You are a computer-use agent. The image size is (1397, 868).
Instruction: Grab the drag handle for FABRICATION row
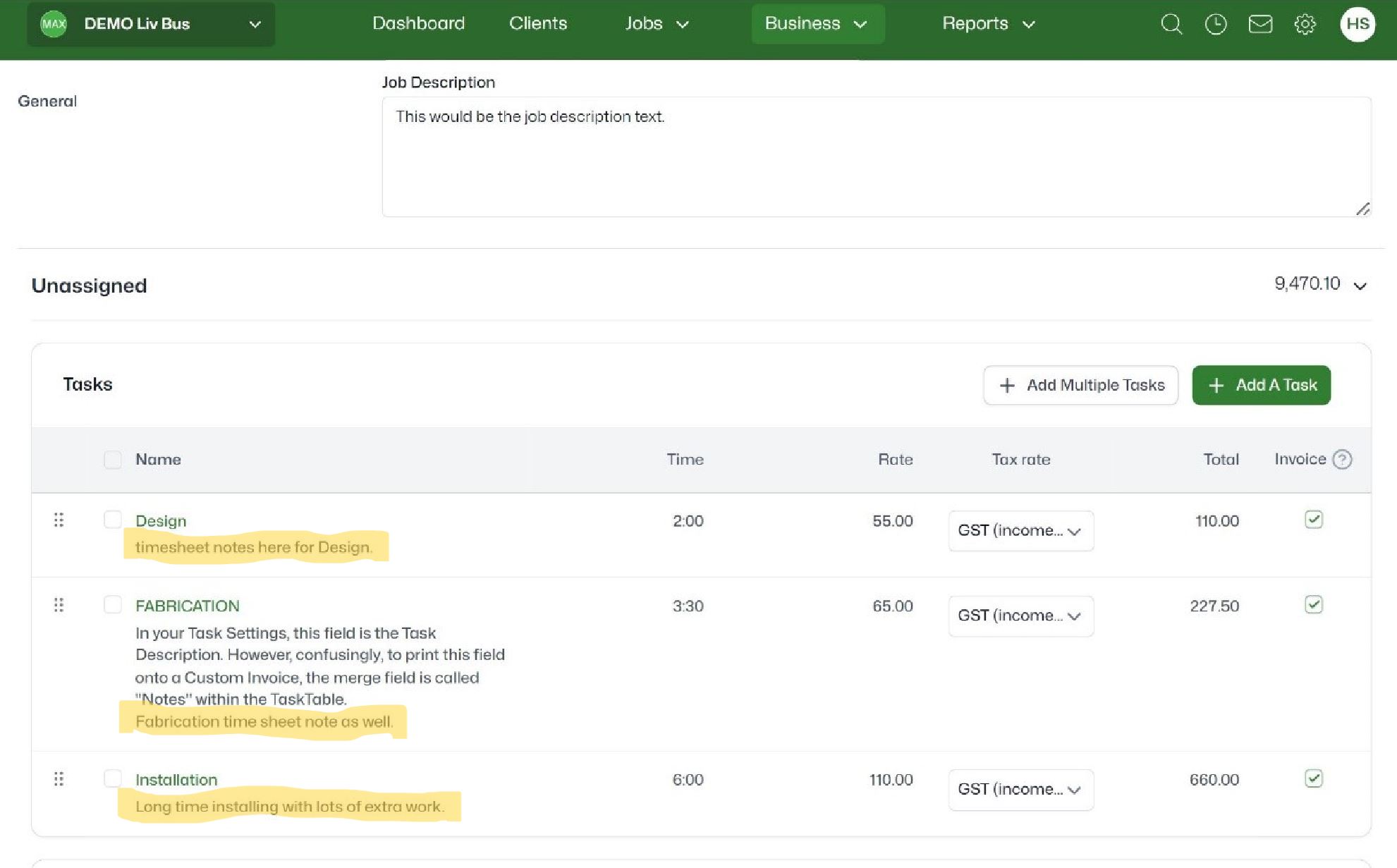tap(59, 605)
